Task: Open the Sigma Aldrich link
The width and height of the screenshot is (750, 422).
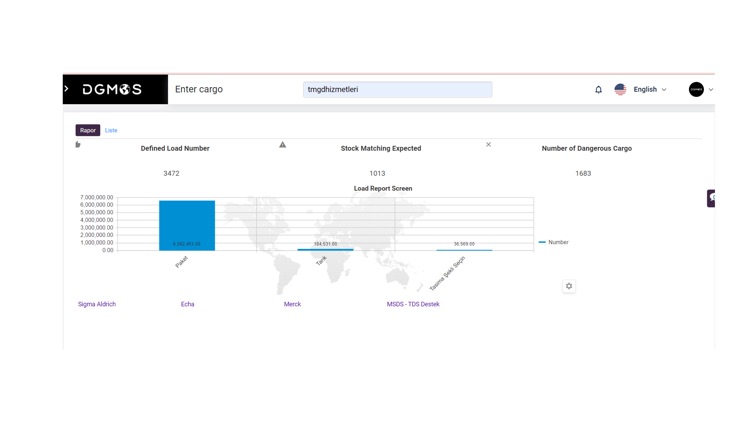Action: click(x=97, y=304)
